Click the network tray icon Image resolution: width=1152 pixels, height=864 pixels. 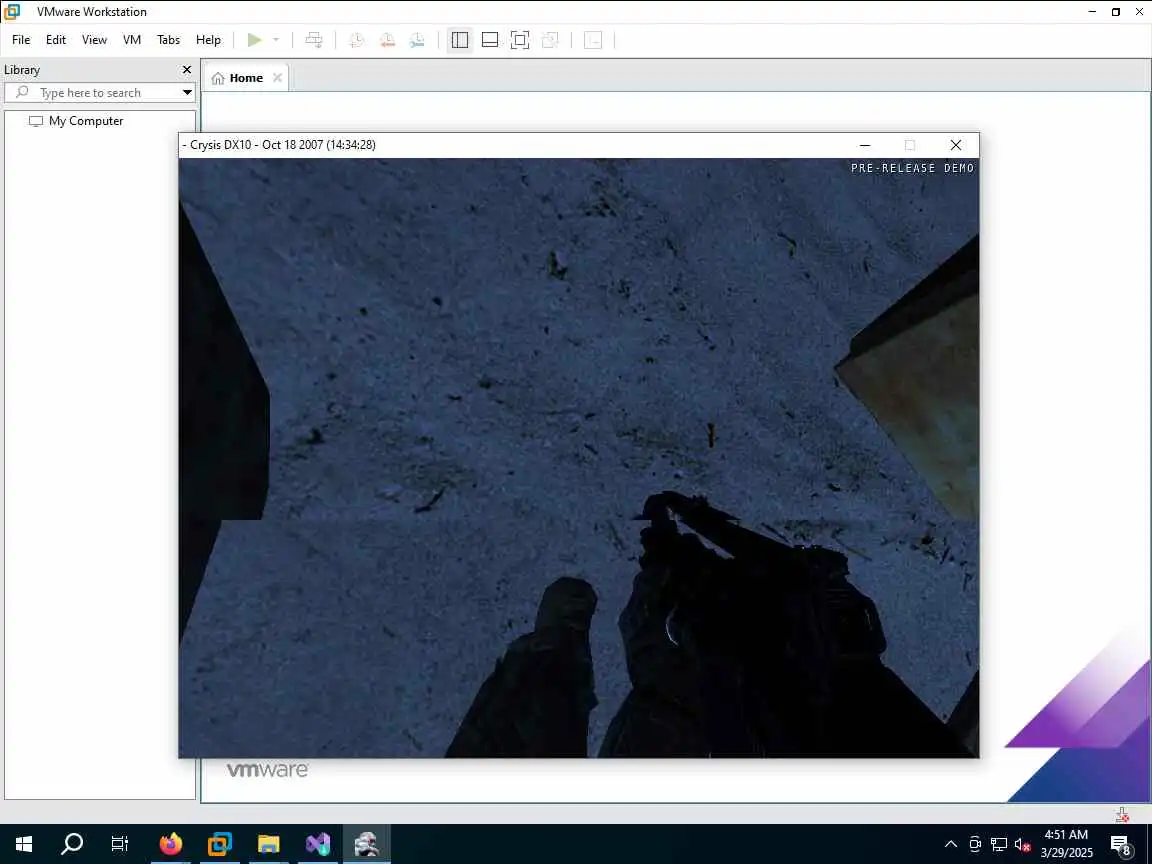(x=999, y=844)
